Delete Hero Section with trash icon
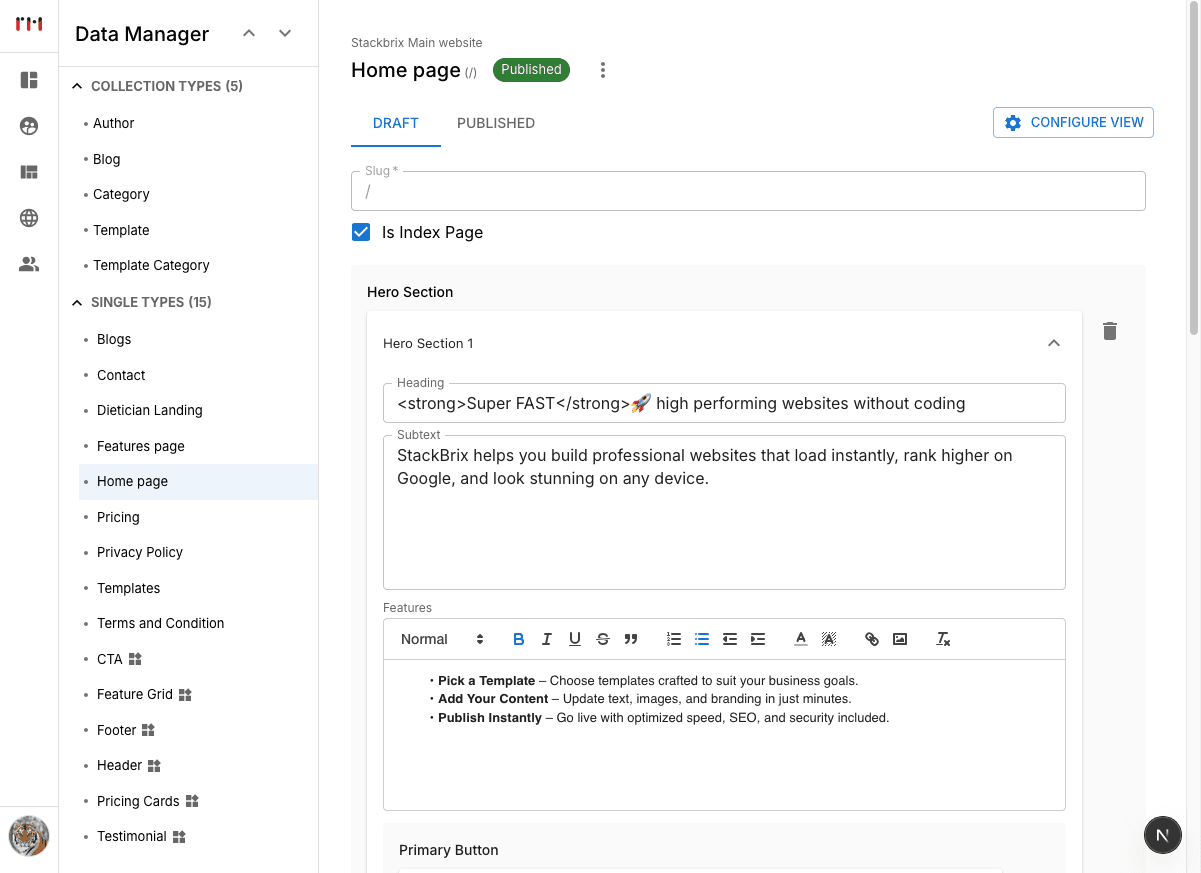1201x873 pixels. 1109,331
